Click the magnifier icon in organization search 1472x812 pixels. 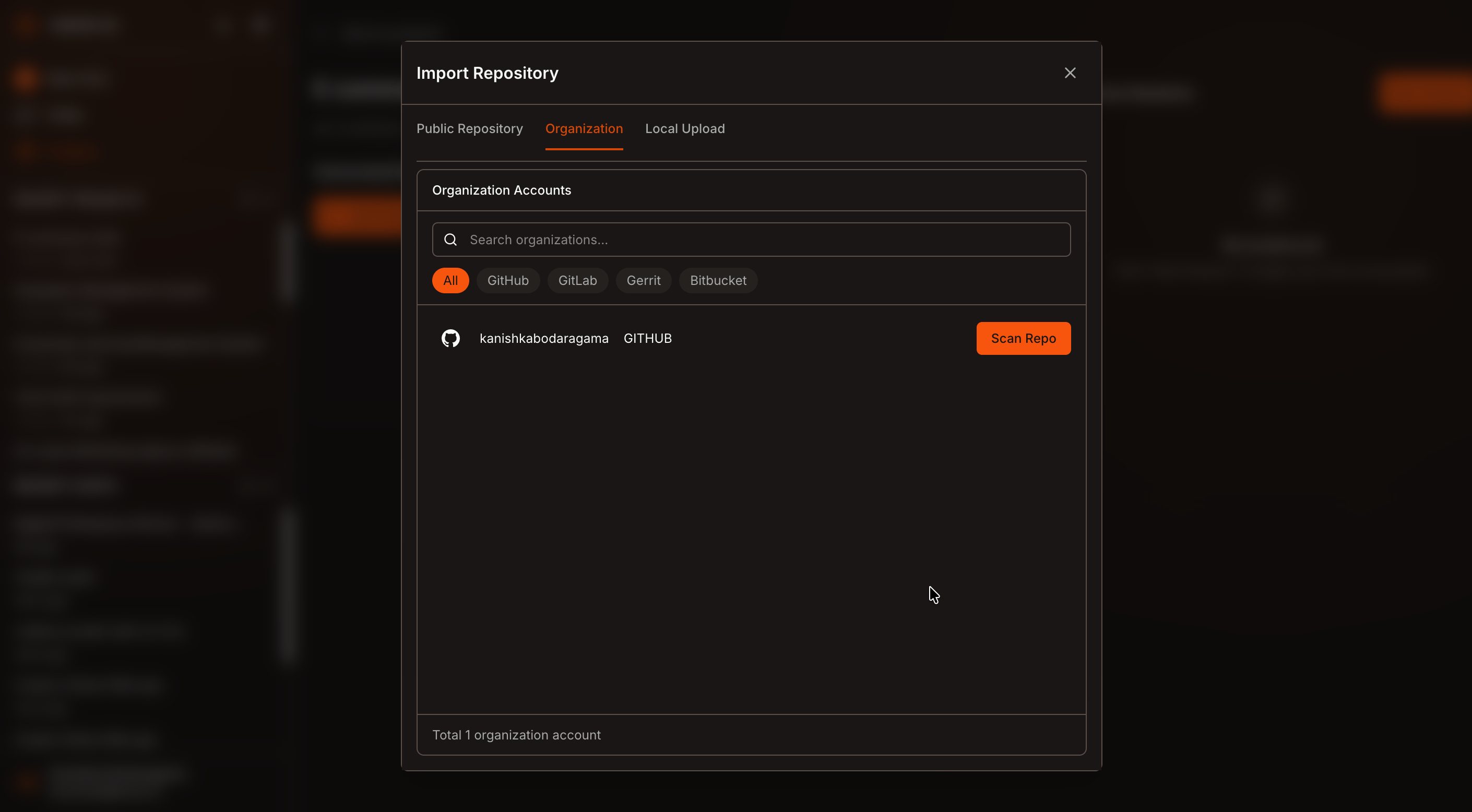[450, 240]
